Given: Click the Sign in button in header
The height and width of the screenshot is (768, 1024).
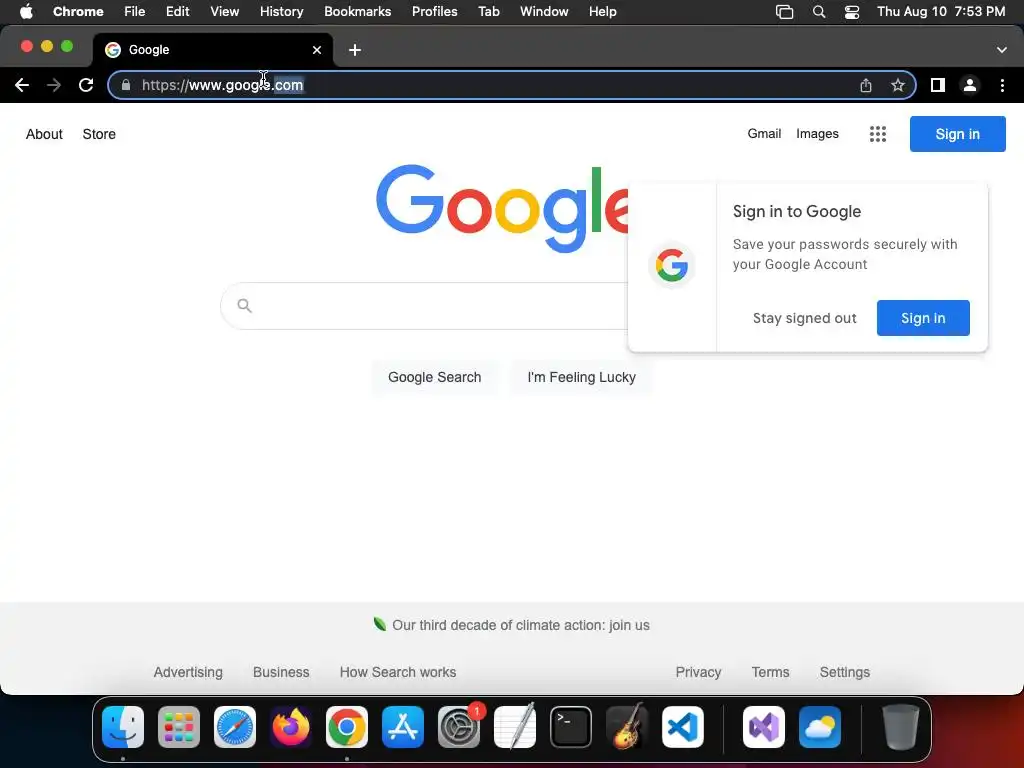Looking at the screenshot, I should tap(957, 134).
